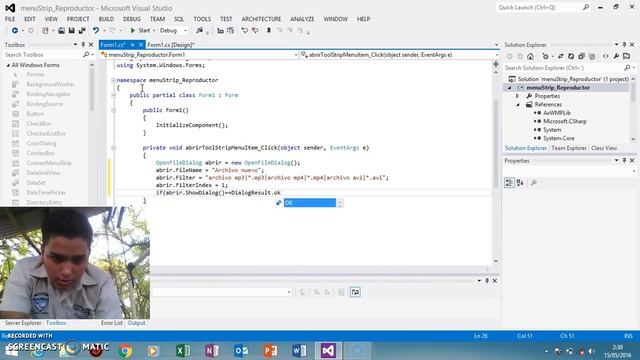Collapse the All Windows Forms toolbox group
The height and width of the screenshot is (360, 640).
point(8,65)
